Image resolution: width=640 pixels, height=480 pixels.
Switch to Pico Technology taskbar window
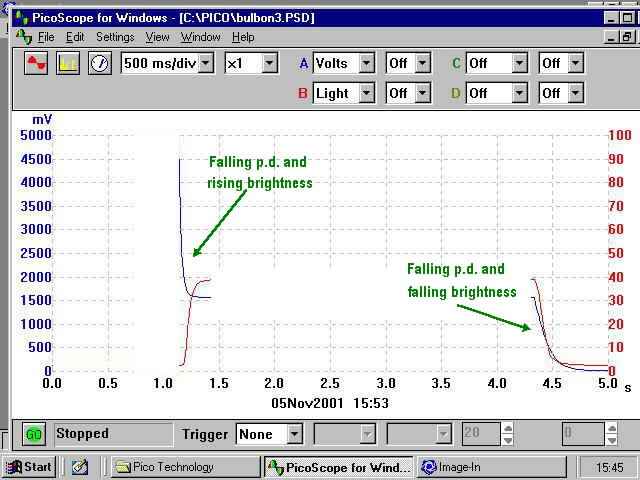(183, 467)
